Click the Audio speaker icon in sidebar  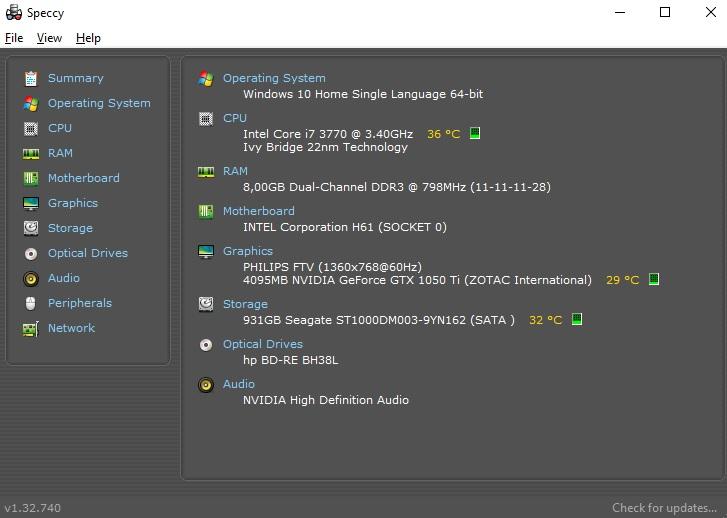coord(31,279)
